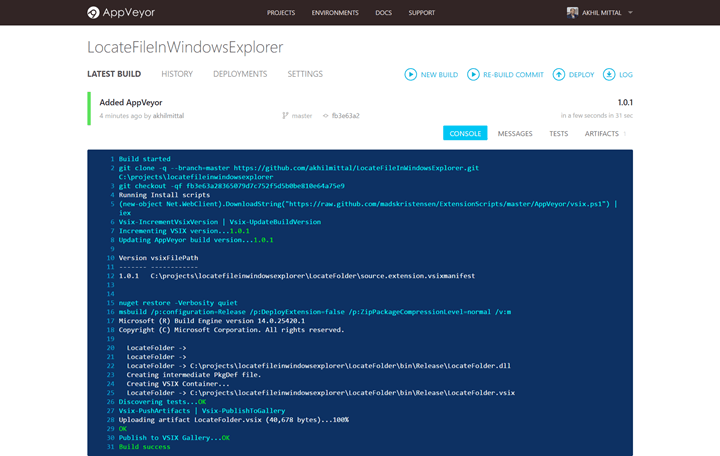Viewport: 720px width, 456px height.
Task: Open the Settings tab
Action: [305, 74]
